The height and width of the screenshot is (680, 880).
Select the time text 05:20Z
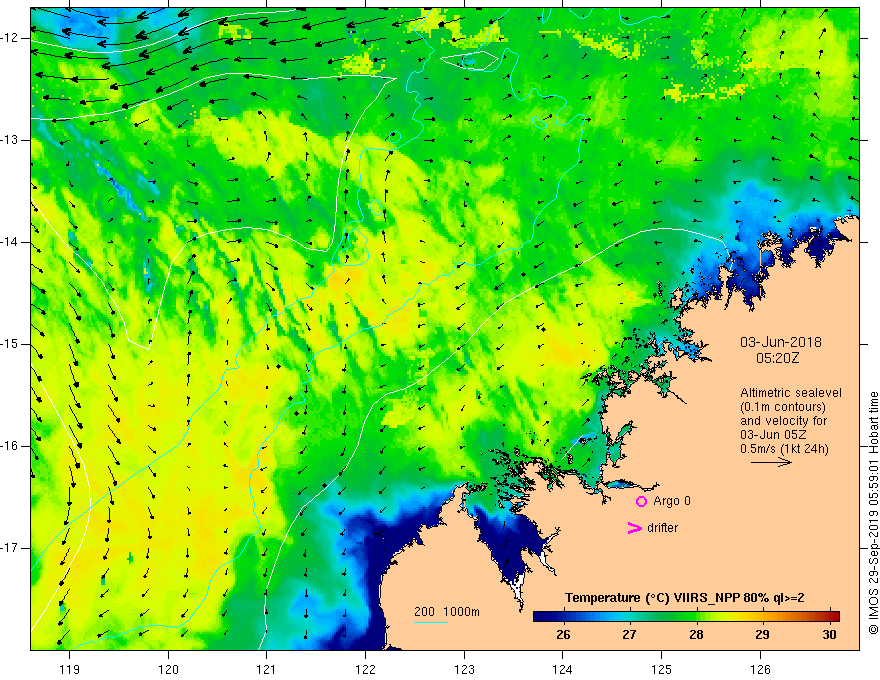click(777, 358)
